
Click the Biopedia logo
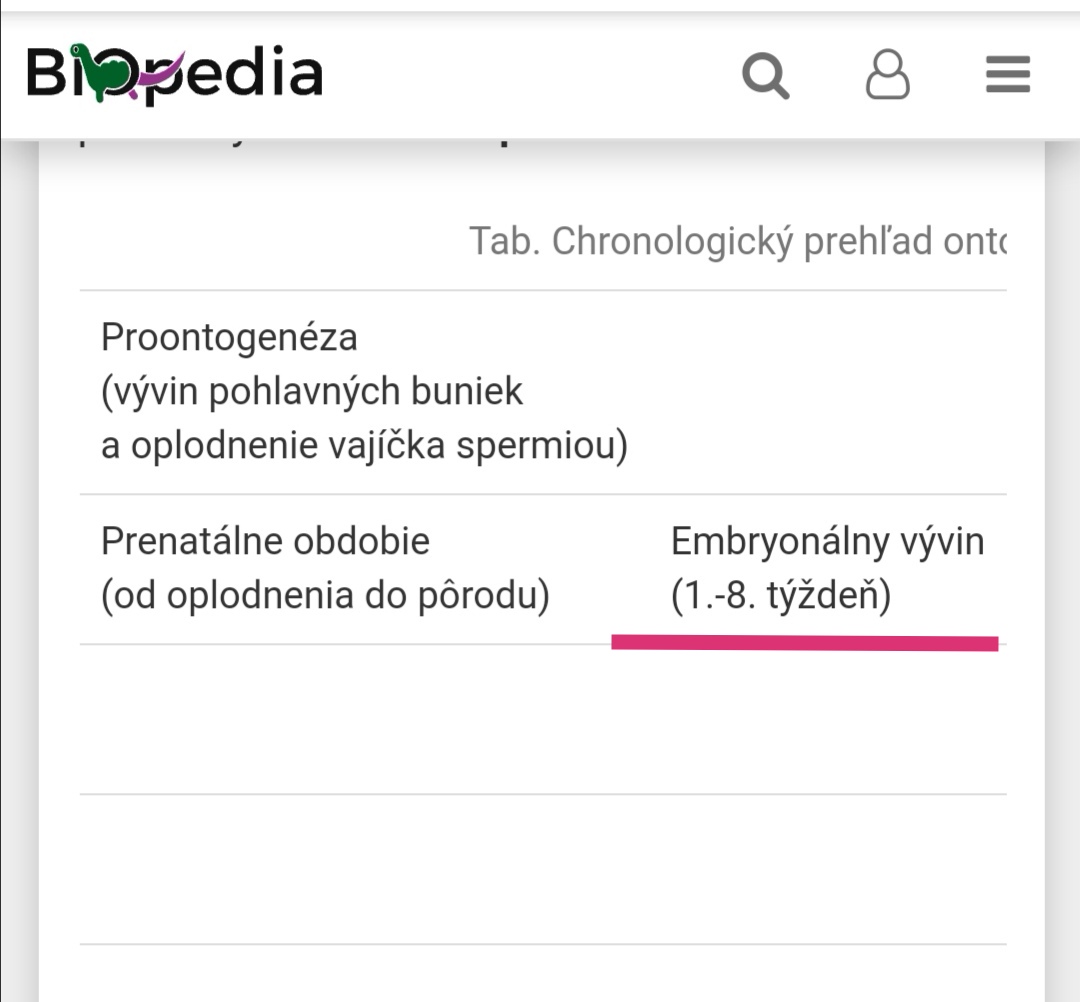point(174,74)
